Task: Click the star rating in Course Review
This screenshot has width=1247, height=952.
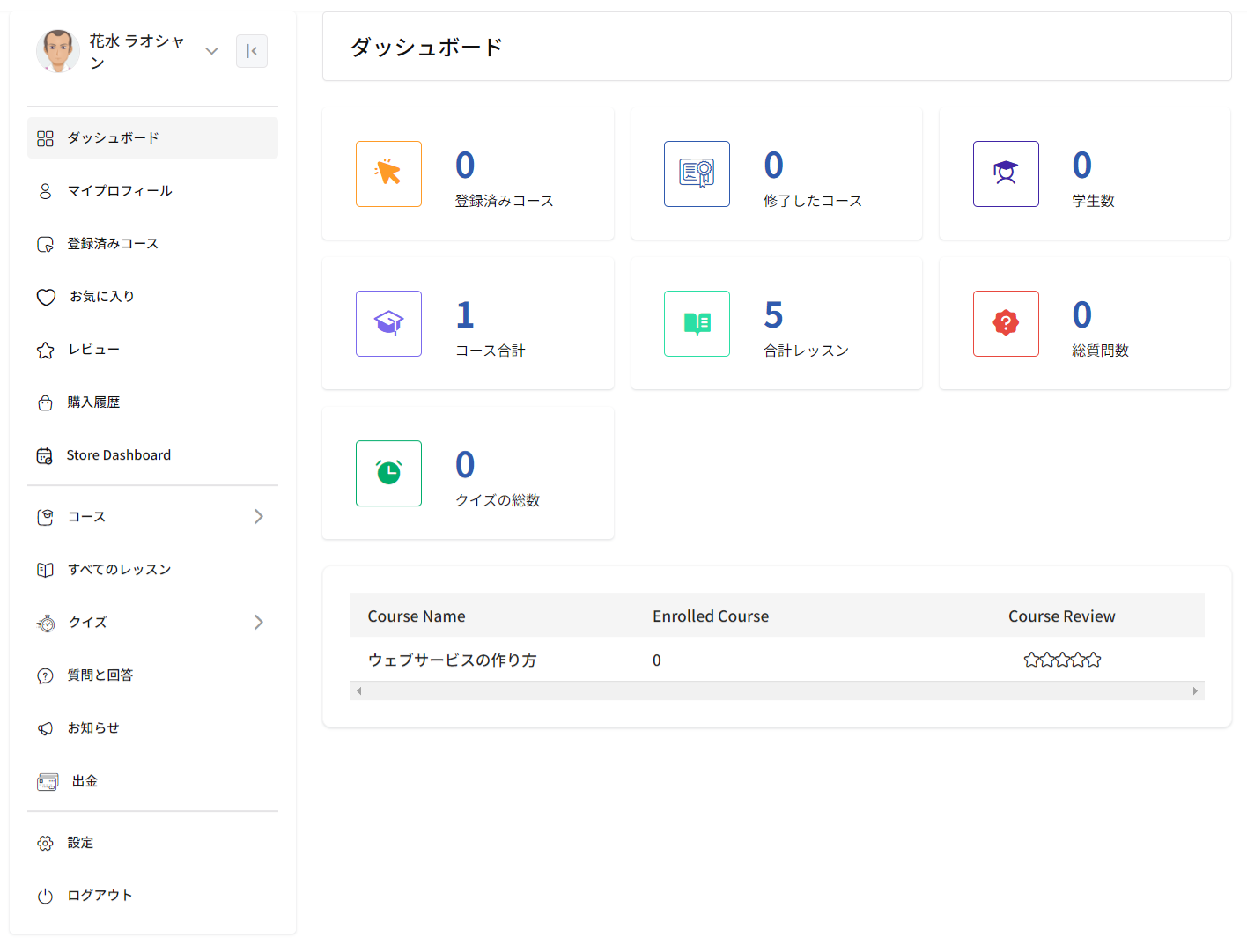Action: coord(1062,660)
